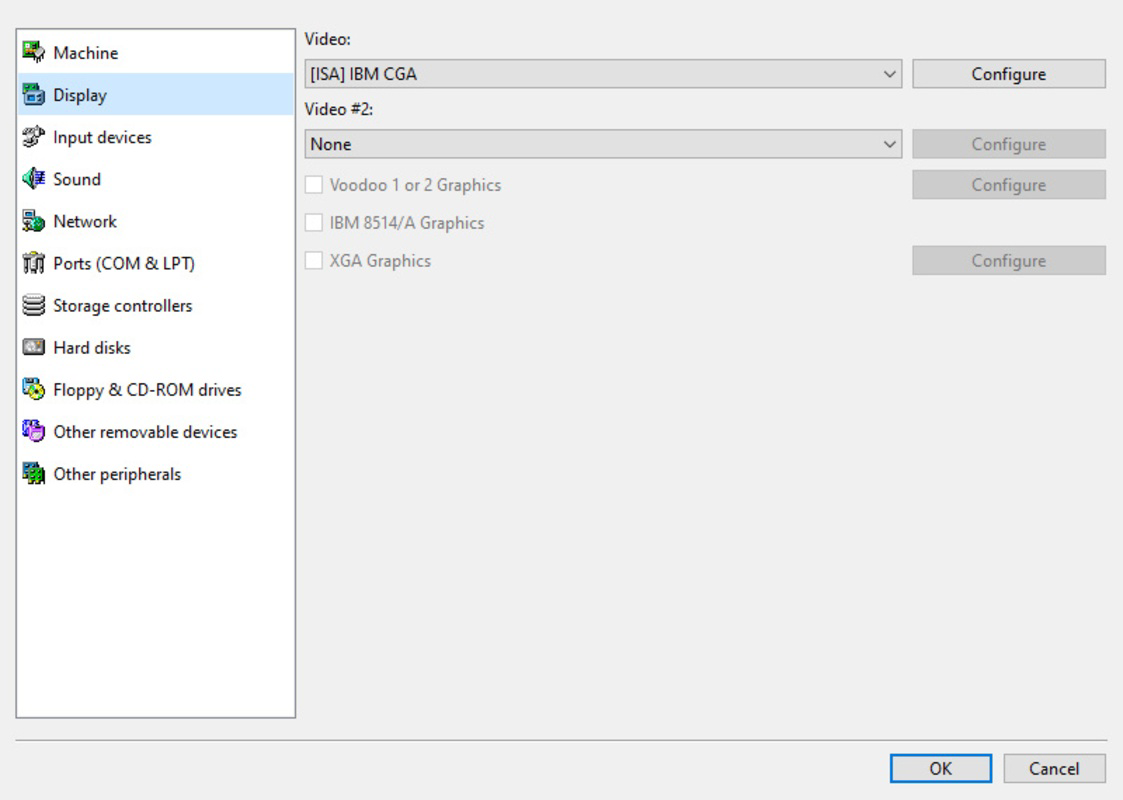
Task: Select the Display category icon
Action: coord(34,95)
